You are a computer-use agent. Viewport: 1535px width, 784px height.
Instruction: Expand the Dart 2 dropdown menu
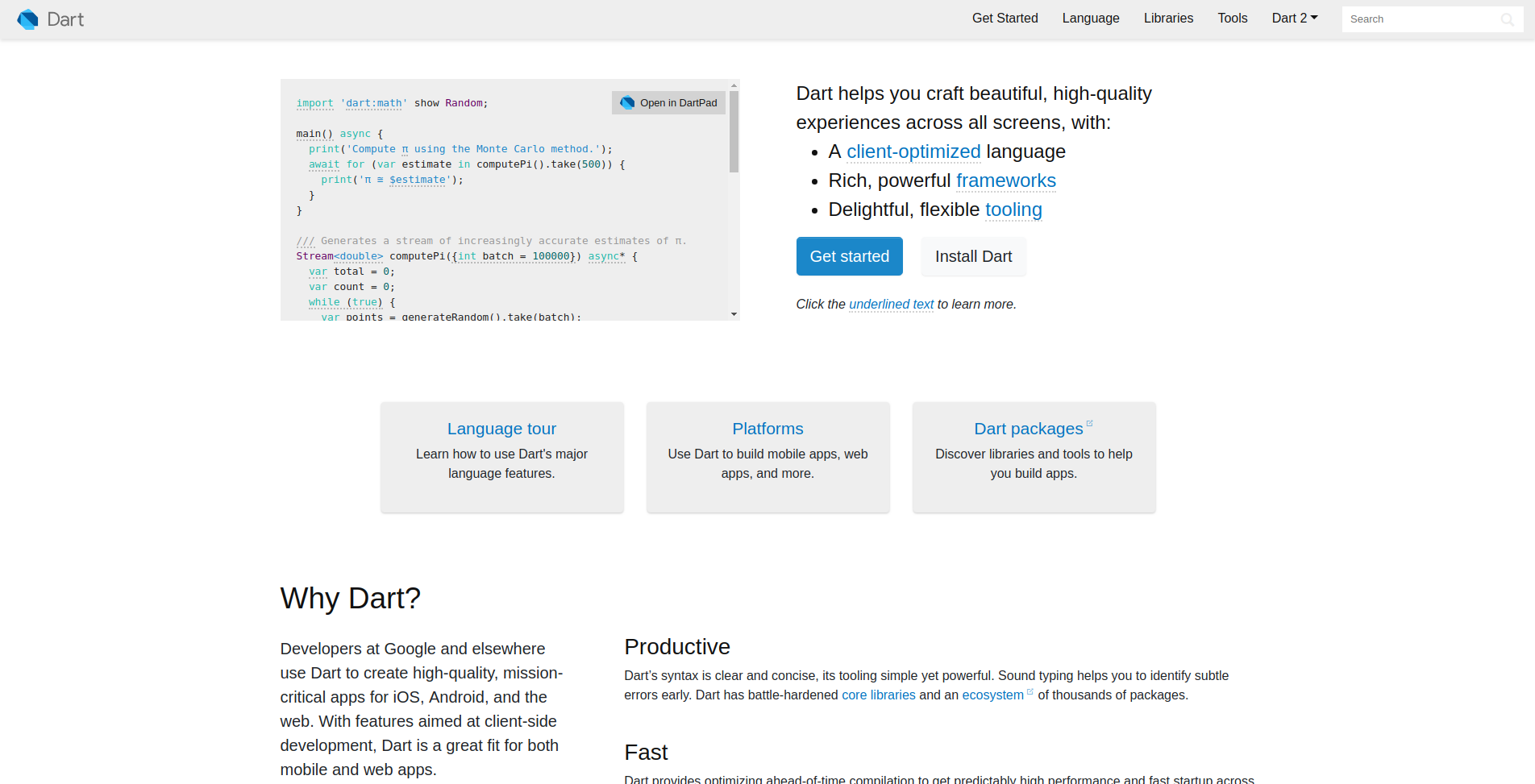point(1294,18)
